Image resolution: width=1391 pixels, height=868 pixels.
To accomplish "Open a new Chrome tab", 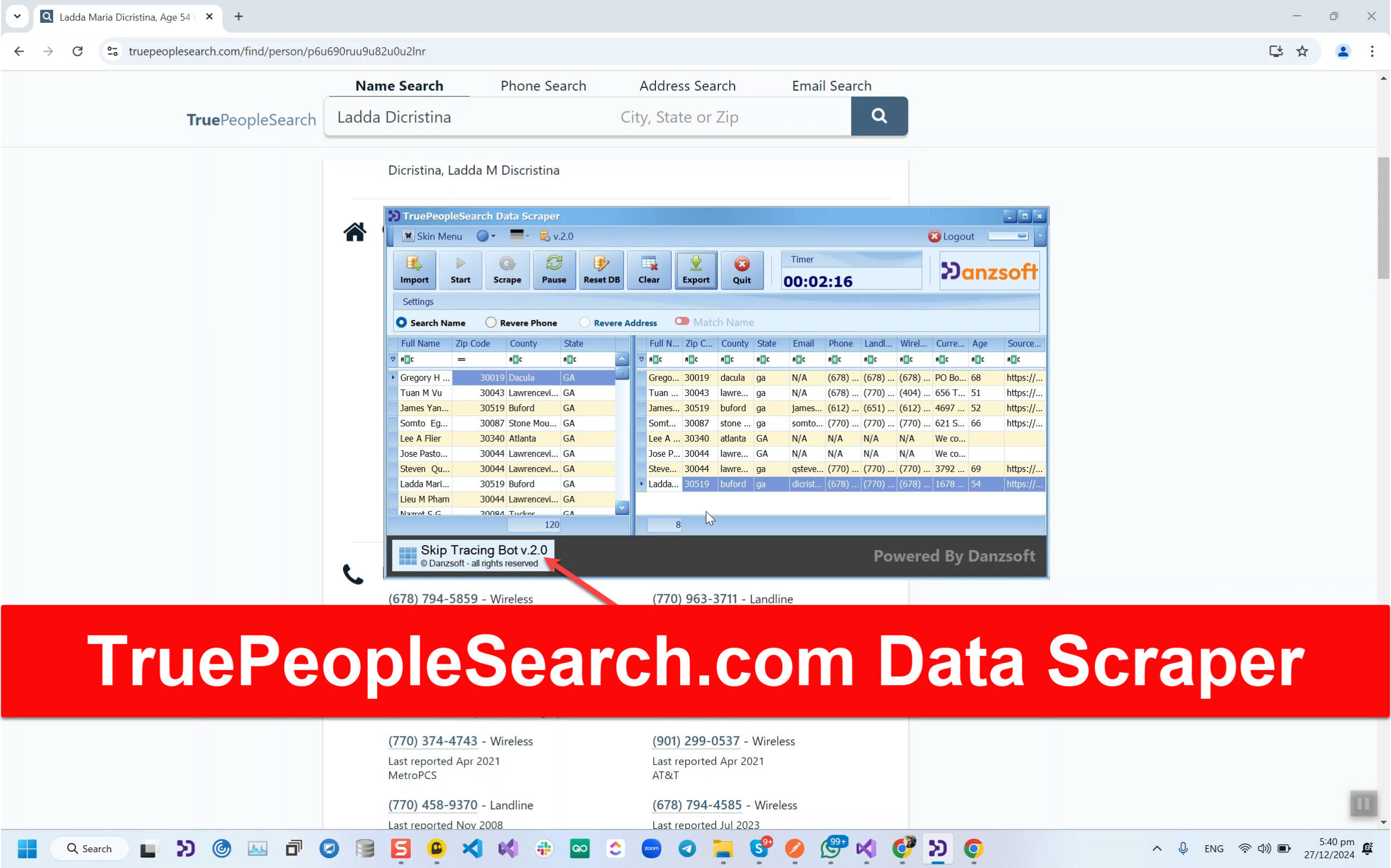I will 239,16.
